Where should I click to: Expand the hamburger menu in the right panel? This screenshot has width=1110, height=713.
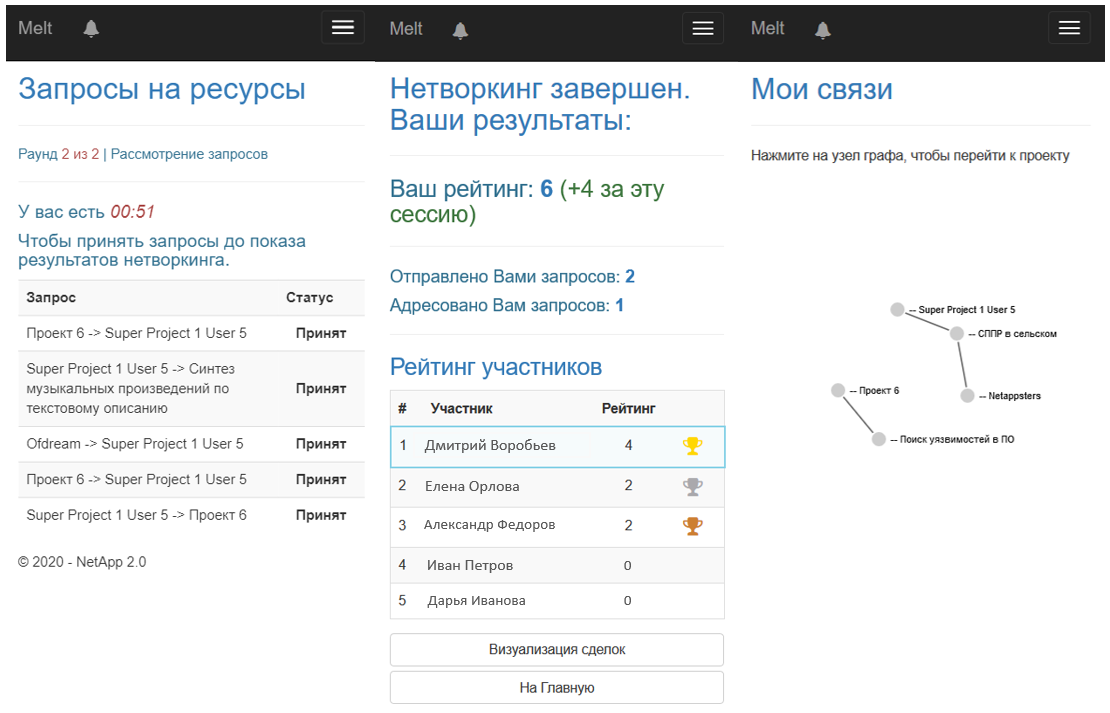[x=1069, y=28]
